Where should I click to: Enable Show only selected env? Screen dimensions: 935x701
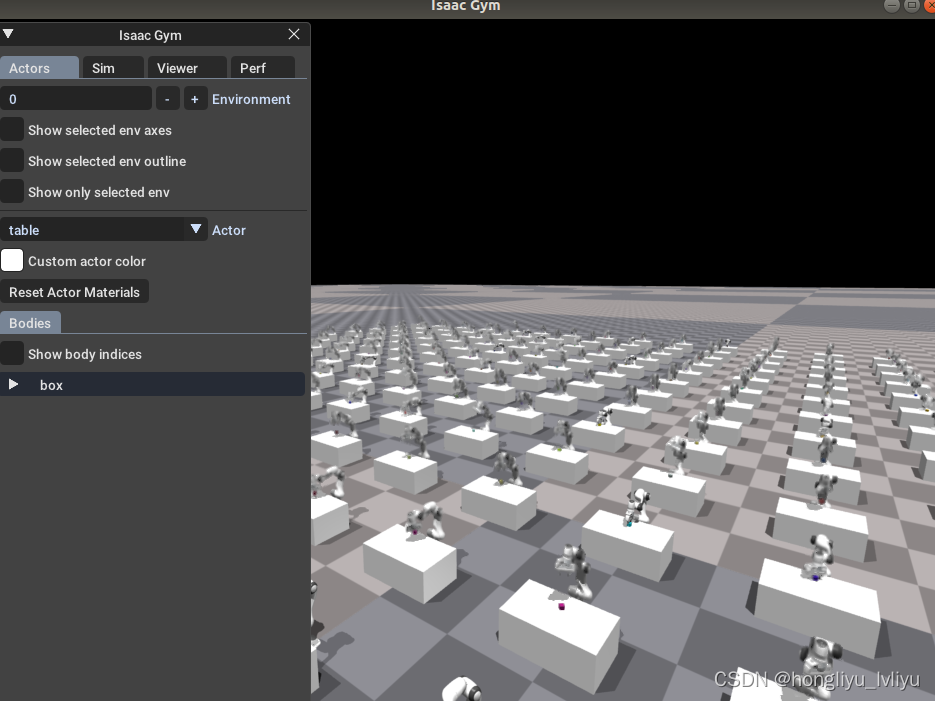point(12,192)
